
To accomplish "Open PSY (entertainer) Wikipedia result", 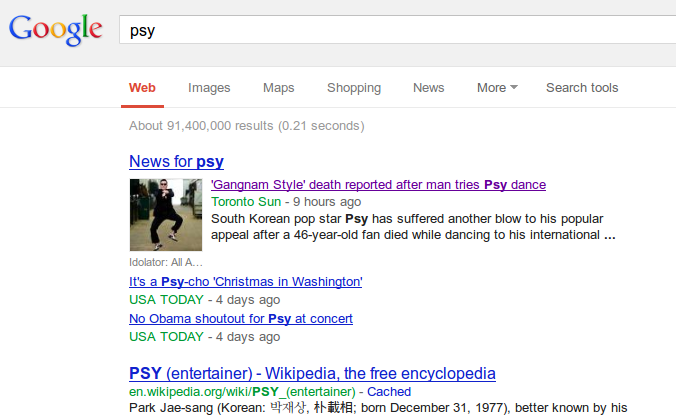I will pos(313,373).
